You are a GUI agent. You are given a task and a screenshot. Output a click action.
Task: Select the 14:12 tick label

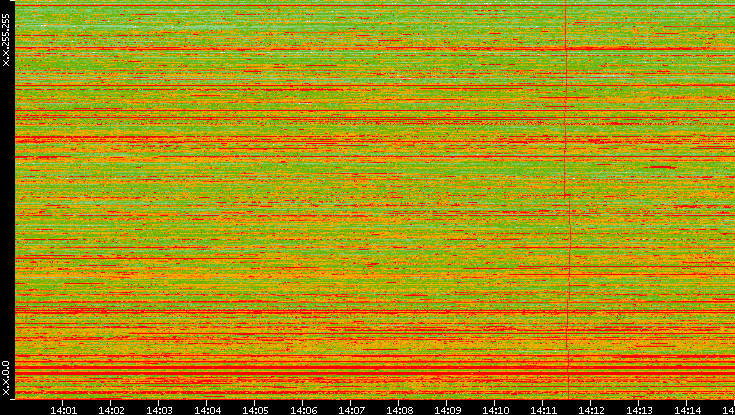coord(592,411)
